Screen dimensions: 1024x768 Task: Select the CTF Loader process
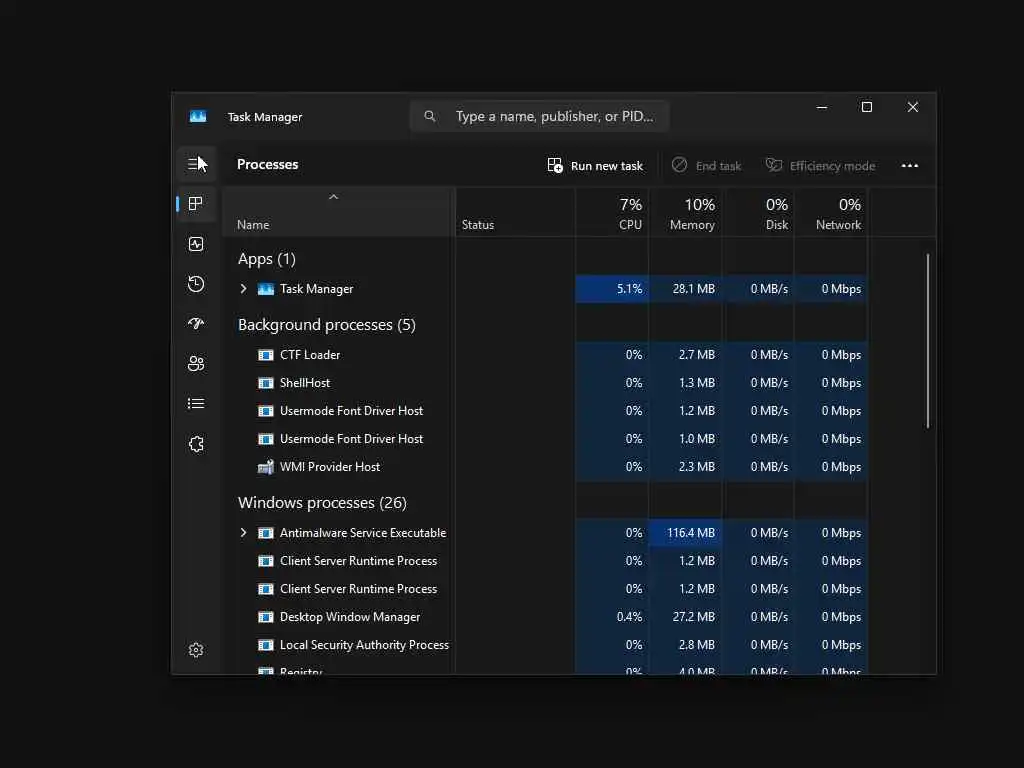(x=310, y=355)
